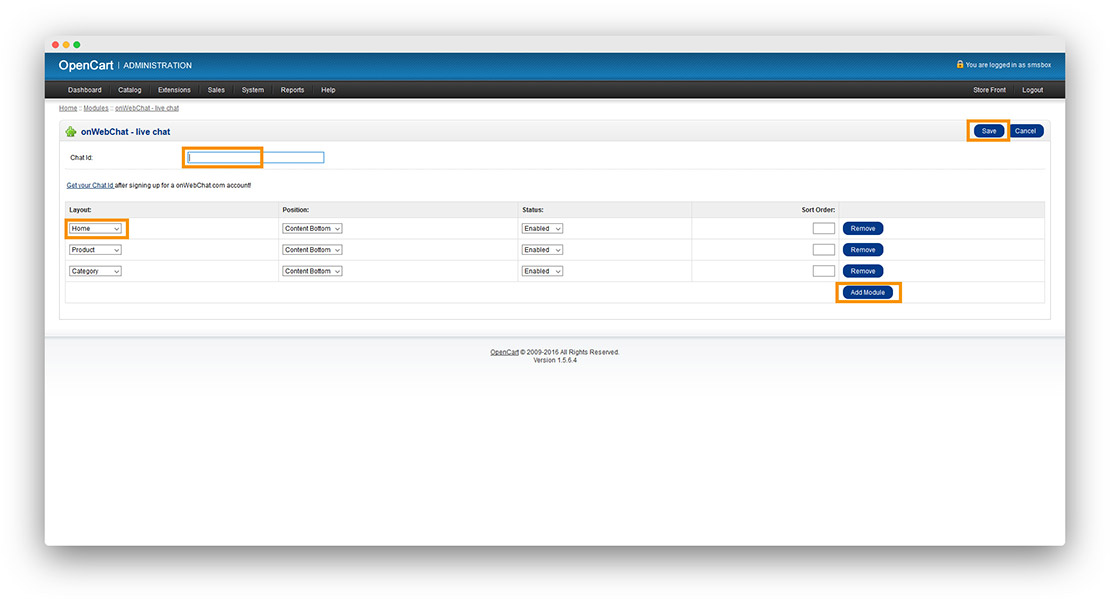The image size is (1110, 599).
Task: Click the green plugin icon beside onWebChat title
Action: coord(70,131)
